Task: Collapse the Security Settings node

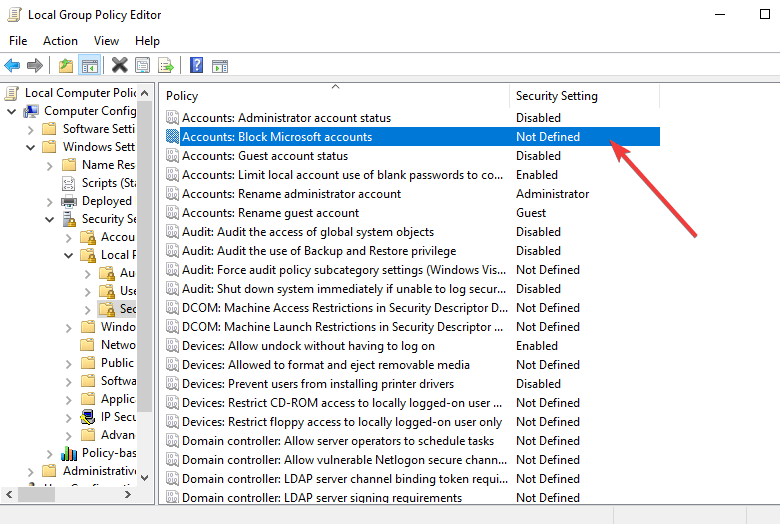Action: pos(49,219)
